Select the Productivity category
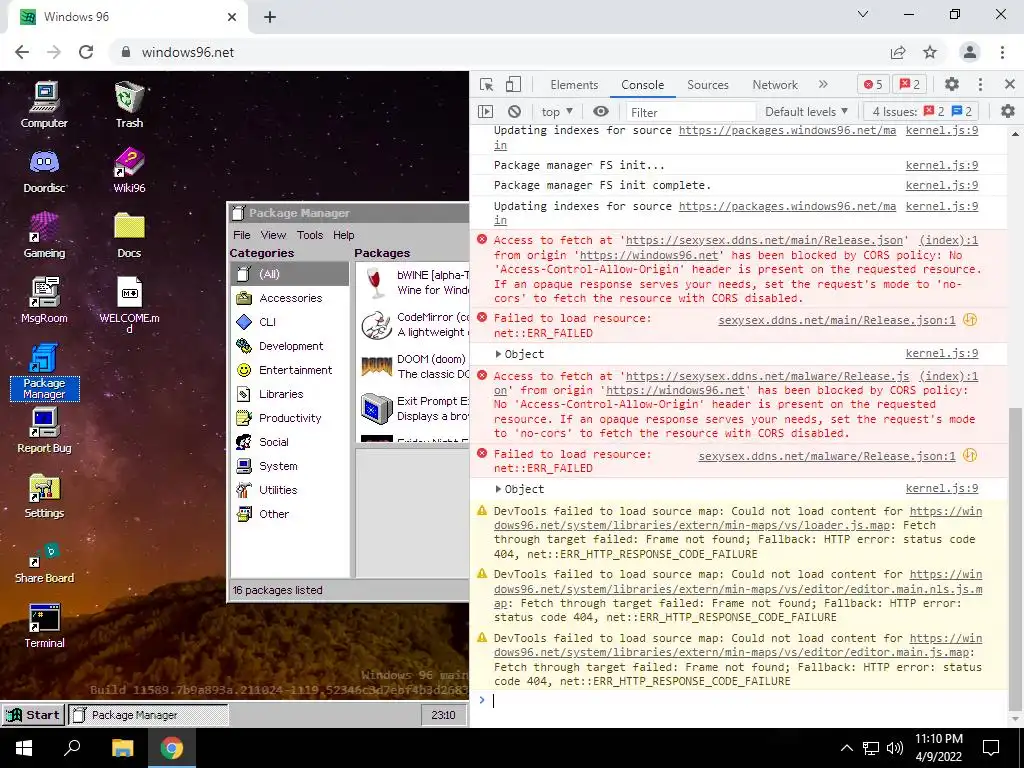The height and width of the screenshot is (768, 1024). (x=290, y=418)
